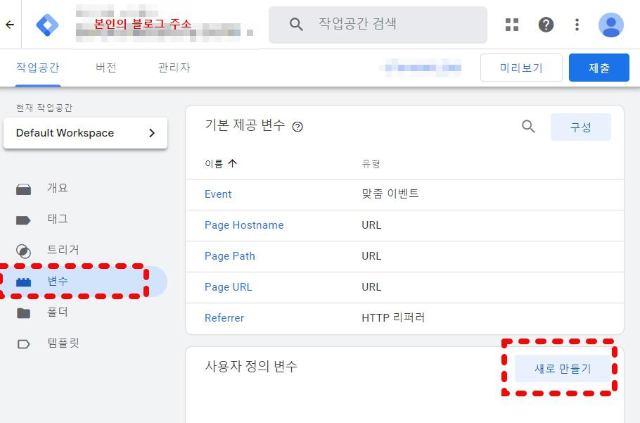Open the Page Path variable link
640x423 pixels.
tap(229, 256)
